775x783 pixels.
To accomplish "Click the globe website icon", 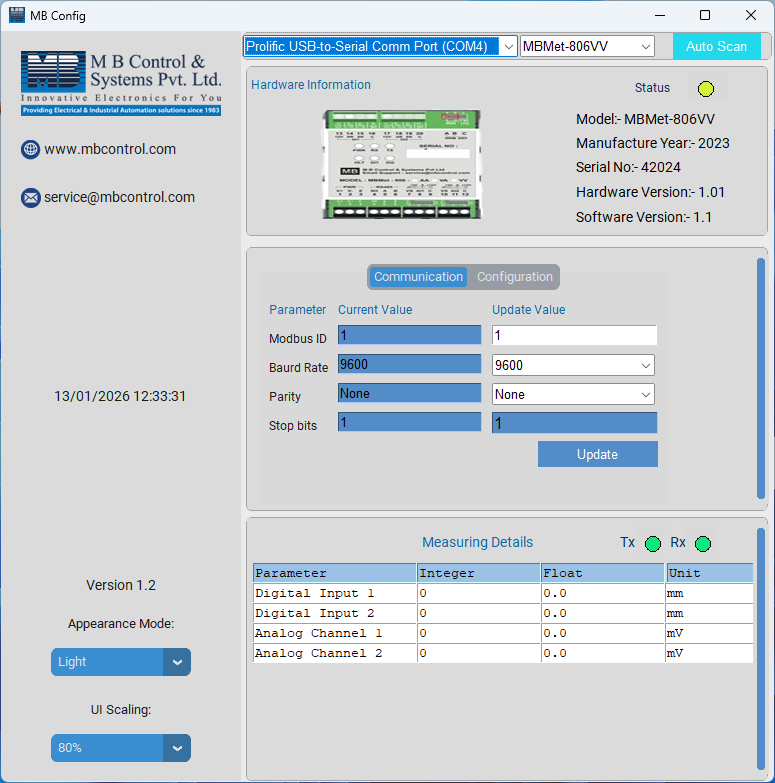I will pyautogui.click(x=30, y=149).
